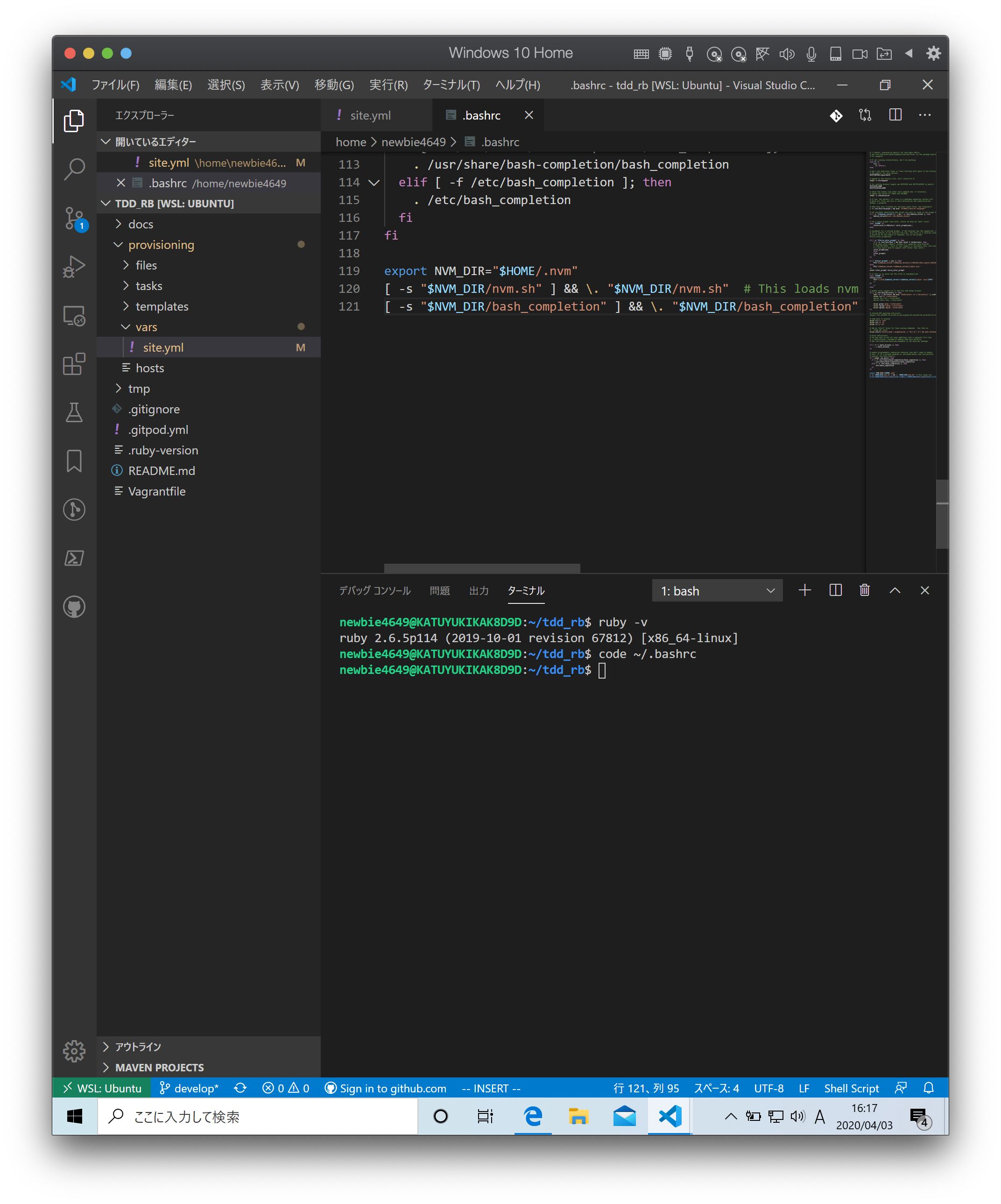The height and width of the screenshot is (1204, 1001).
Task: Open the ターミナル(T) menu
Action: pyautogui.click(x=451, y=85)
